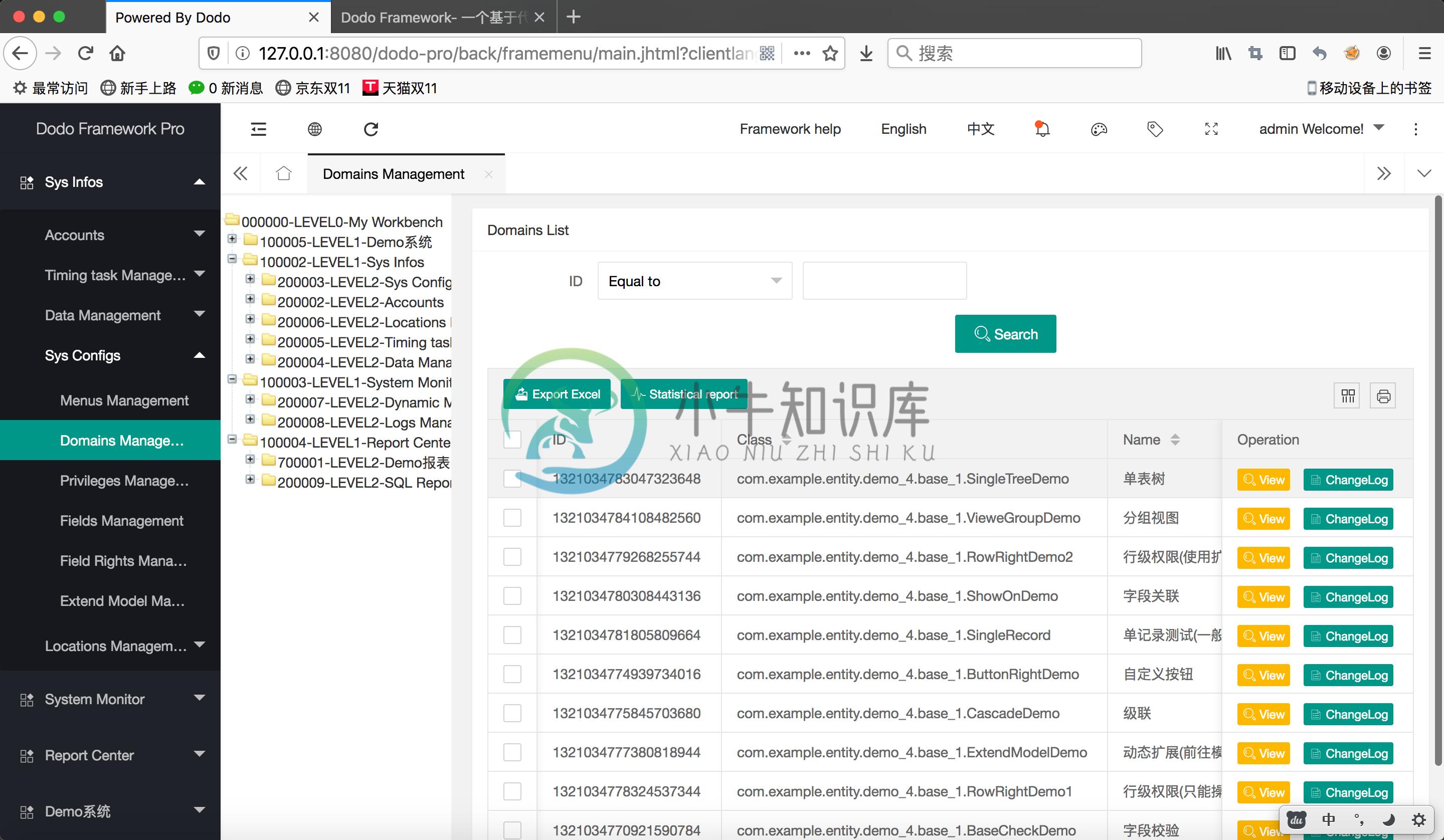This screenshot has width=1444, height=840.
Task: Enable checkbox for RowRightDemo2 row
Action: (513, 558)
